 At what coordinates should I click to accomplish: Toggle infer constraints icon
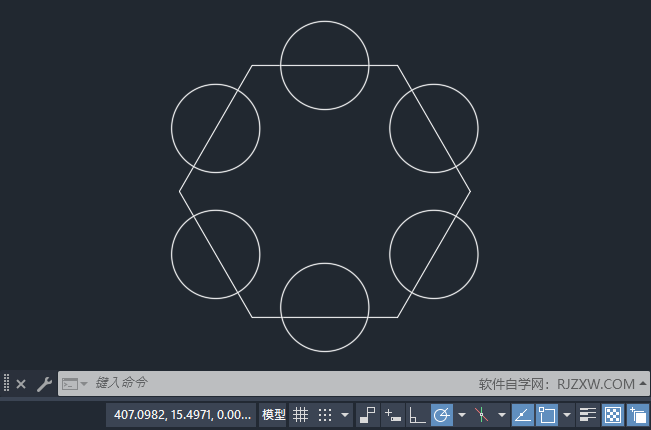pos(367,415)
